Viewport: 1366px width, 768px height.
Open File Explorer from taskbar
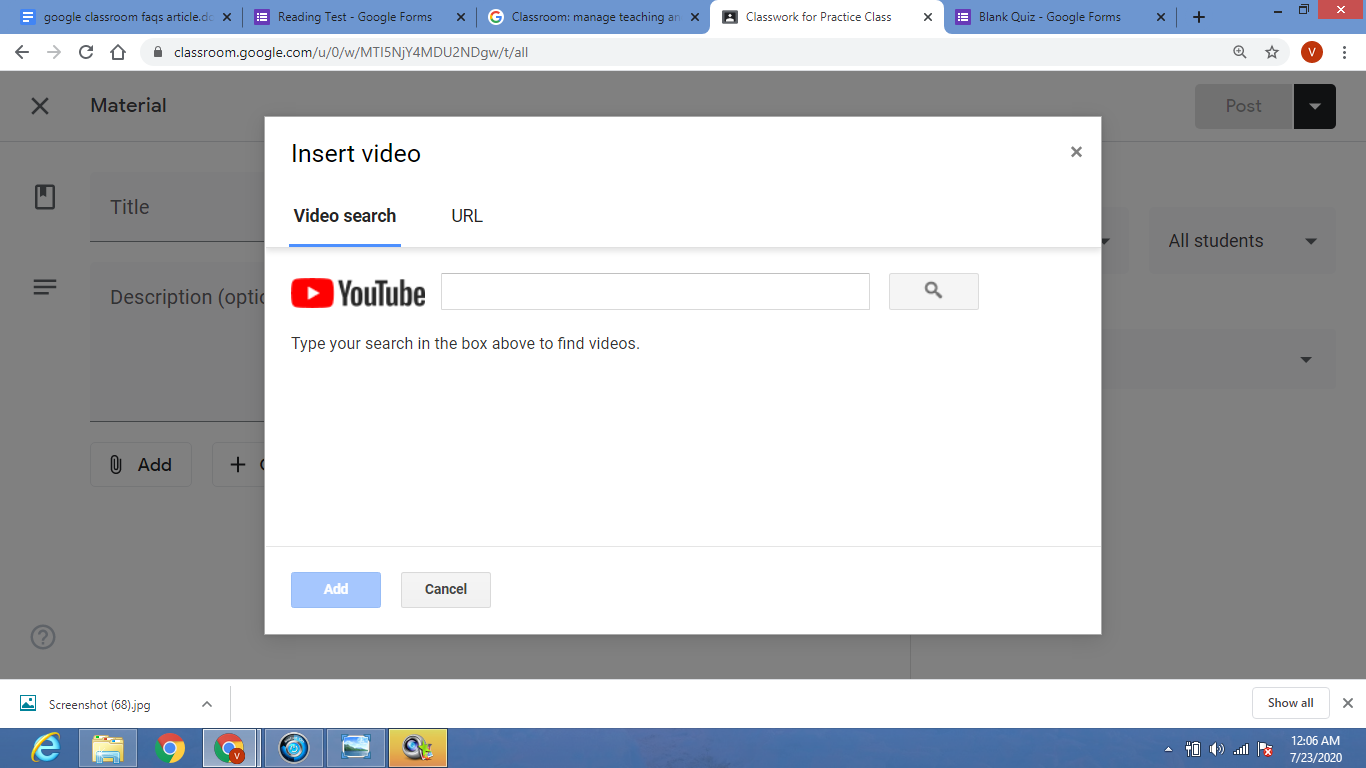[x=108, y=748]
